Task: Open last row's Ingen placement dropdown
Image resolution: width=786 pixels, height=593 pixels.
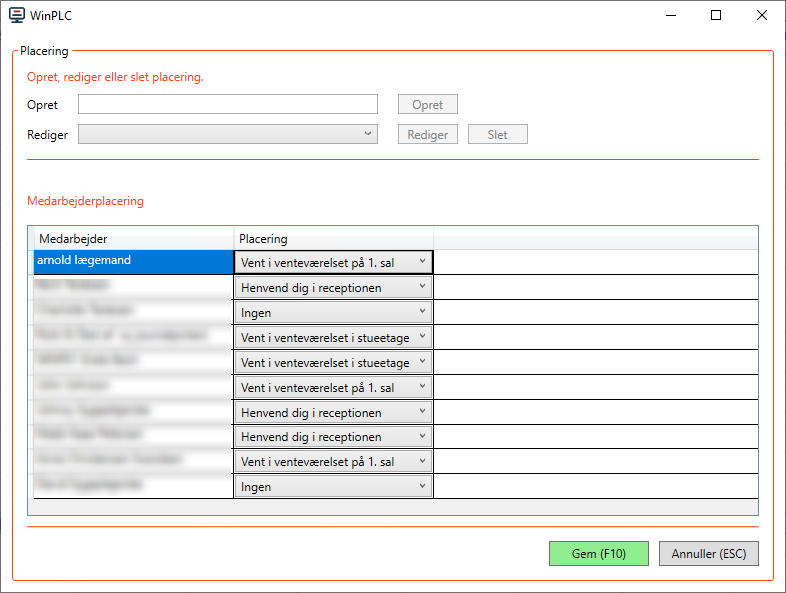Action: coord(333,486)
